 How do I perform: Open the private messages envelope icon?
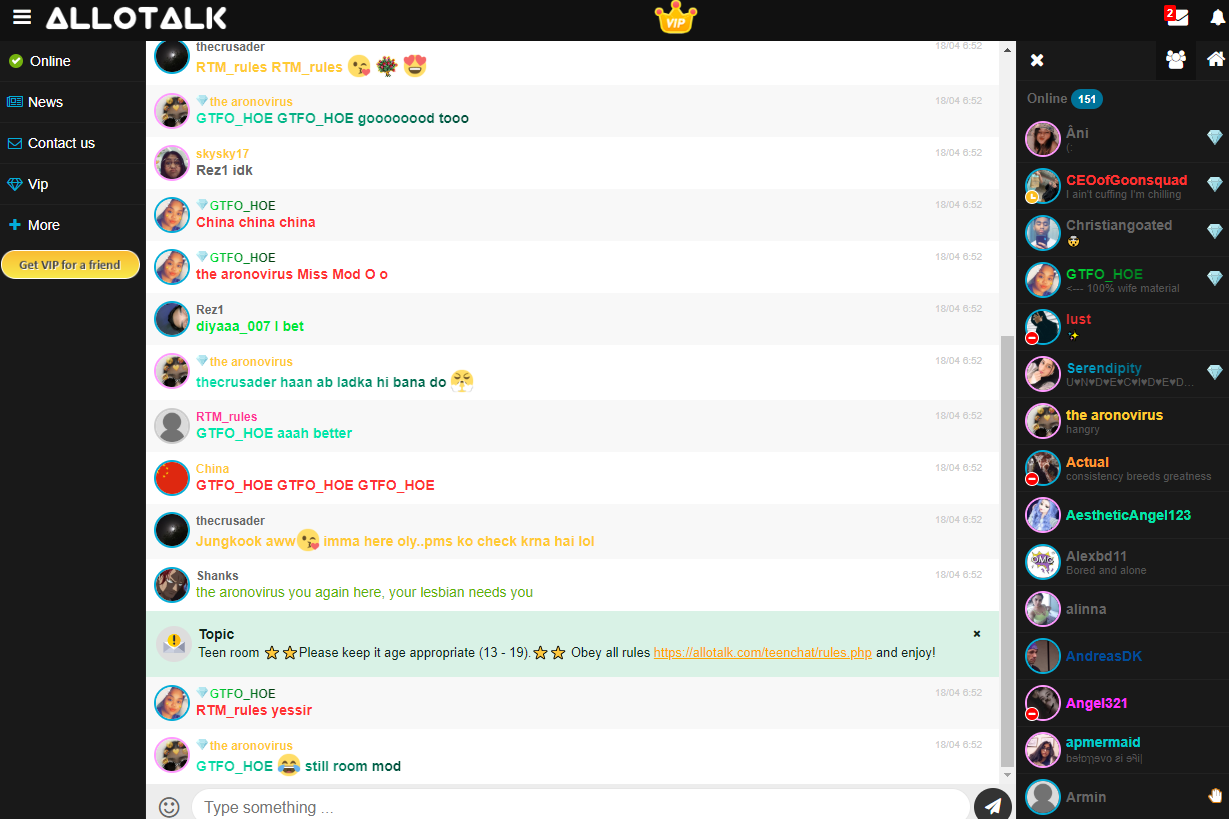coord(1177,17)
